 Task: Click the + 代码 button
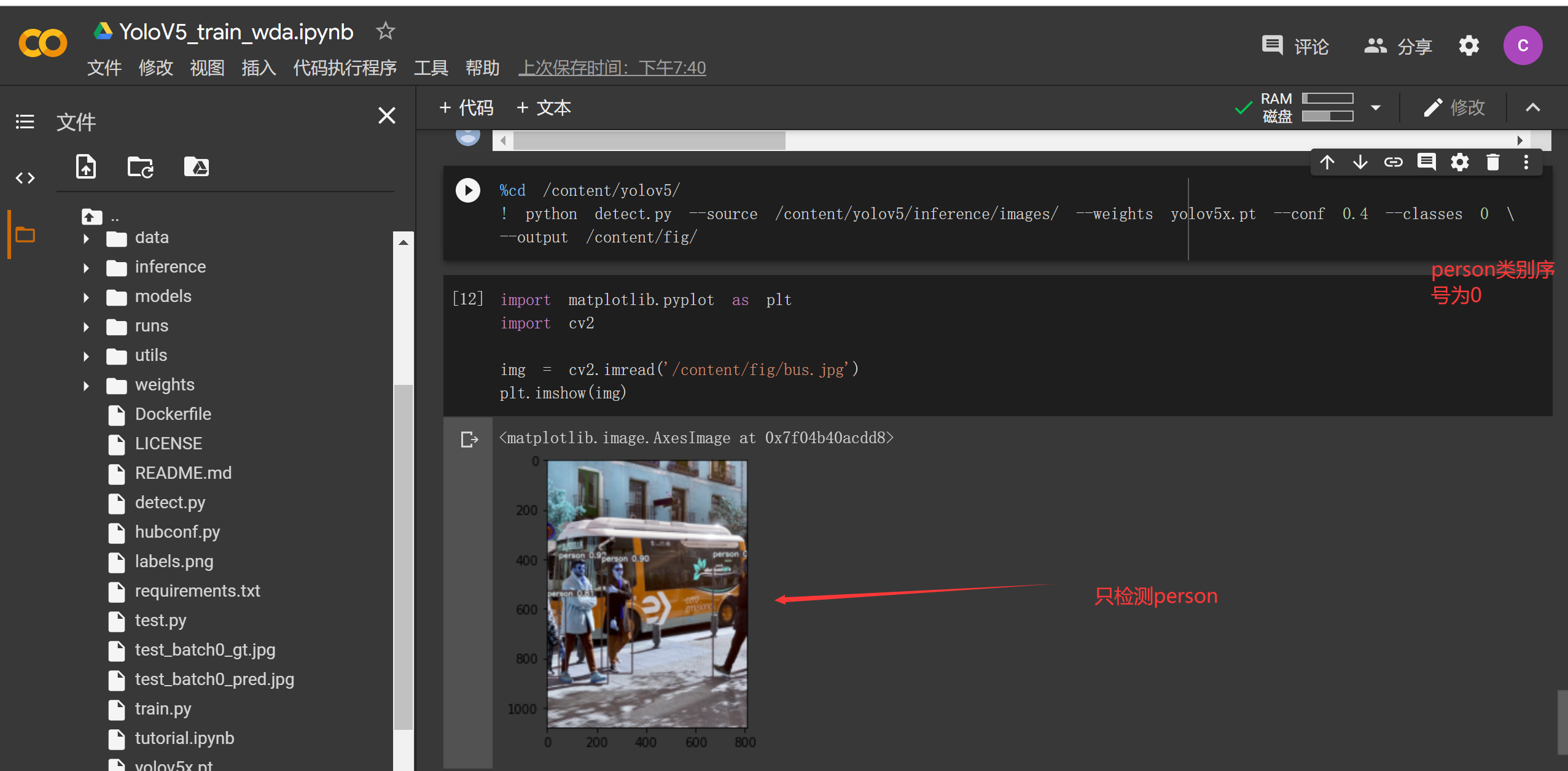[x=467, y=108]
